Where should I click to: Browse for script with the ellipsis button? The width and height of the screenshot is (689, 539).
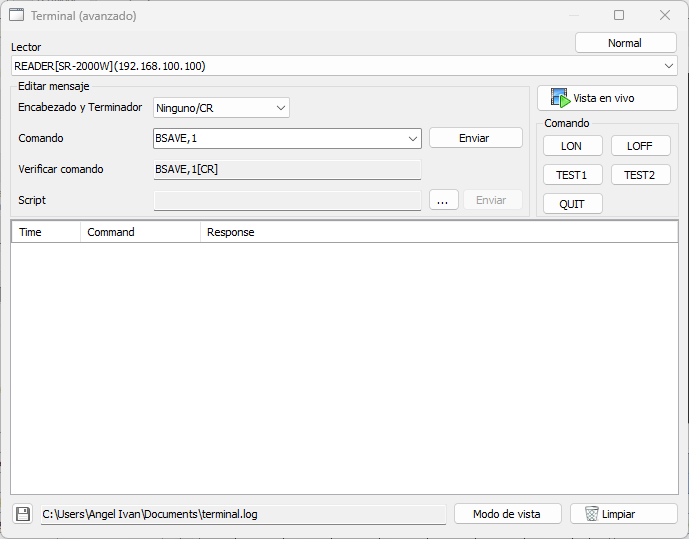[443, 200]
